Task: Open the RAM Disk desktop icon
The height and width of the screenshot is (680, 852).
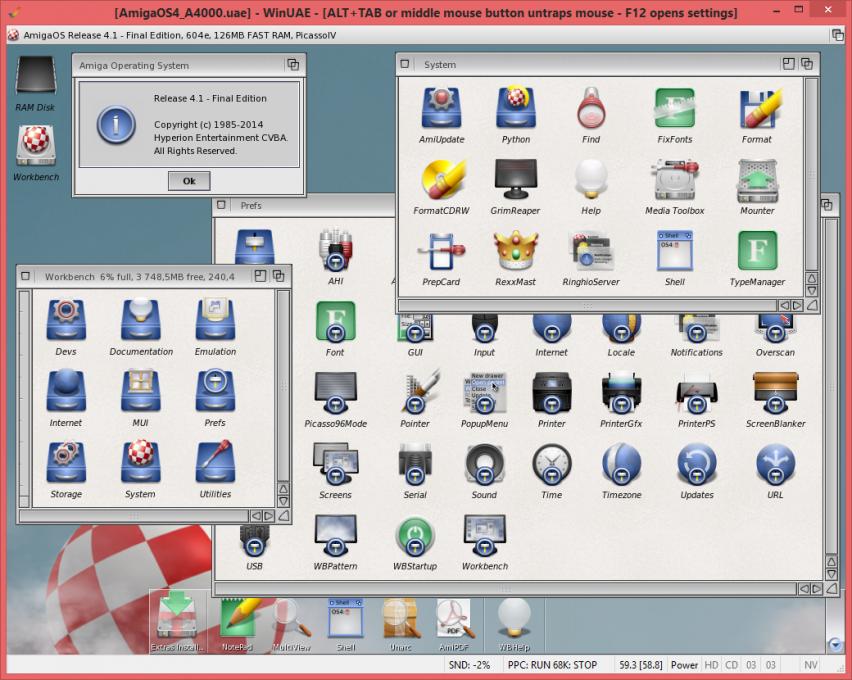Action: (x=35, y=78)
